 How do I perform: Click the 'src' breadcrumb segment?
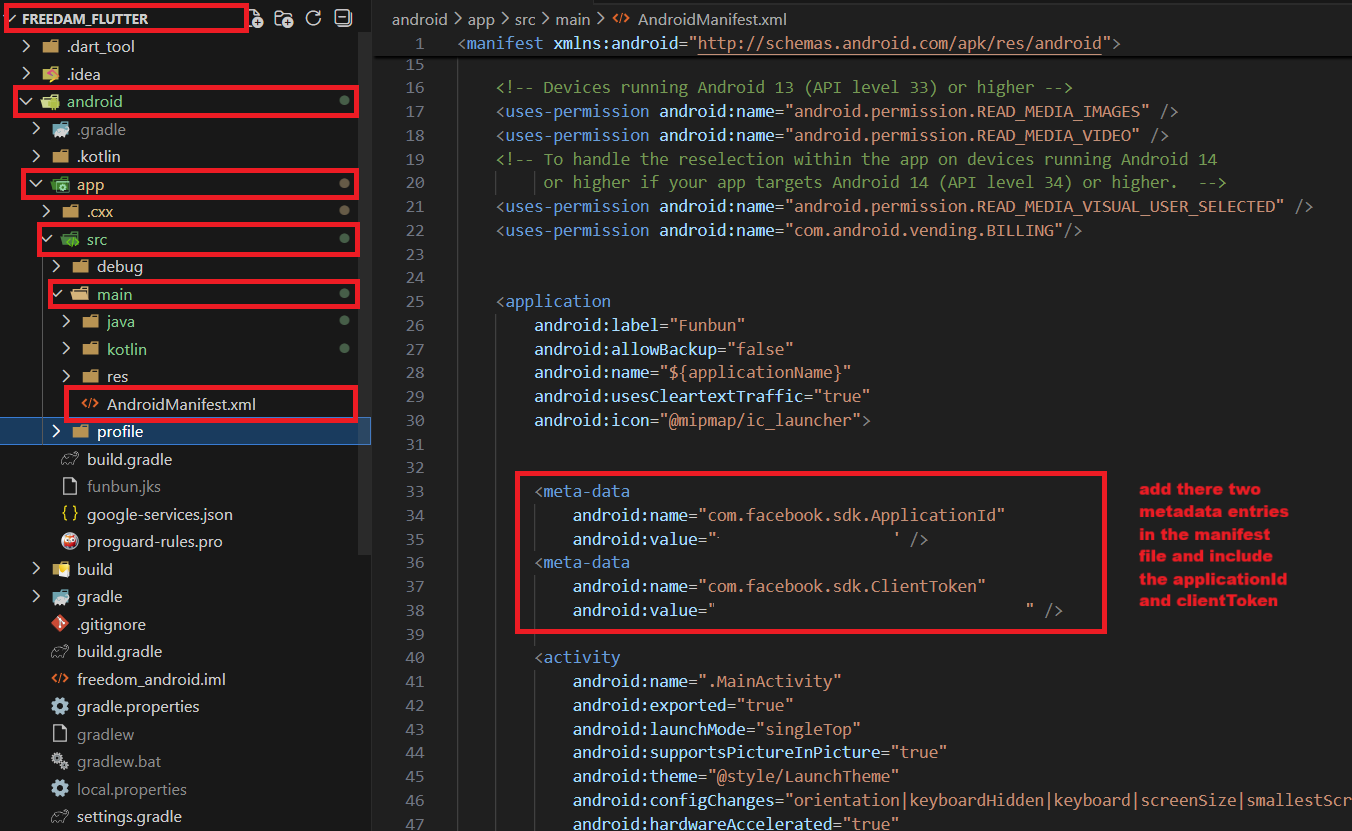pyautogui.click(x=525, y=19)
